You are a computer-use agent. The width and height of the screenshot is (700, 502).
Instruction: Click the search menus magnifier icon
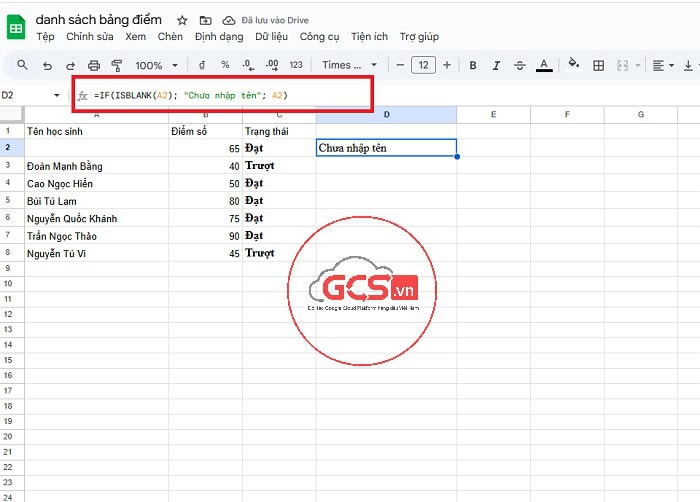(x=22, y=65)
